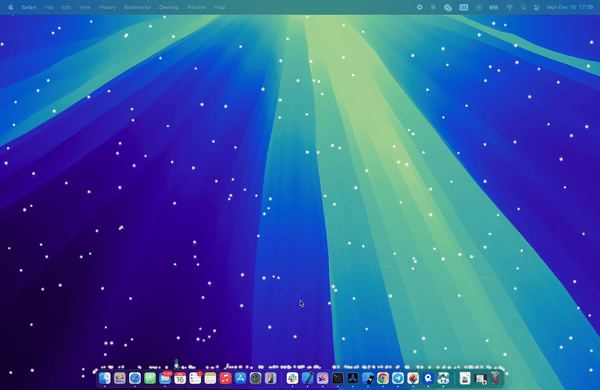The height and width of the screenshot is (390, 600).
Task: Open the Messages app in dock
Action: (150, 378)
